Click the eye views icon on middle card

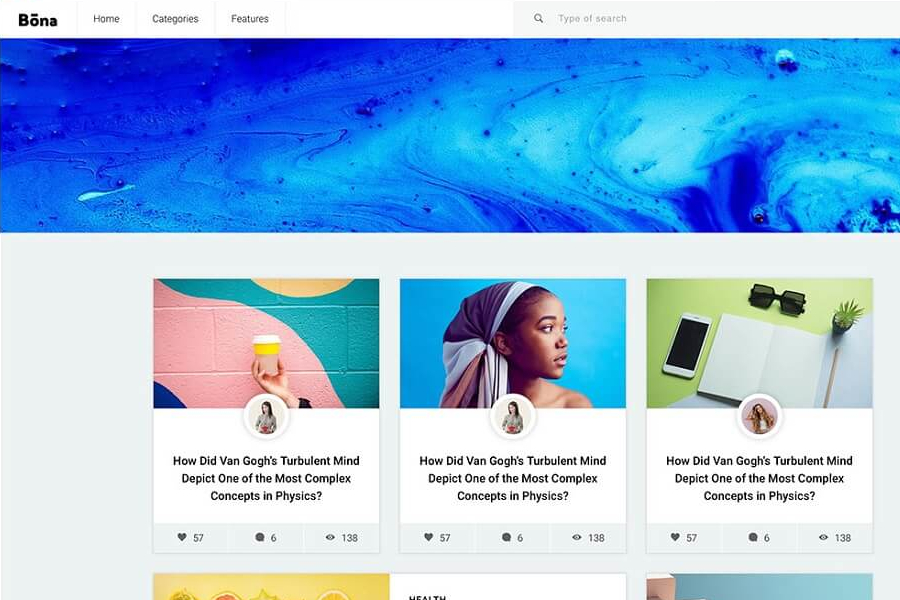(x=577, y=537)
